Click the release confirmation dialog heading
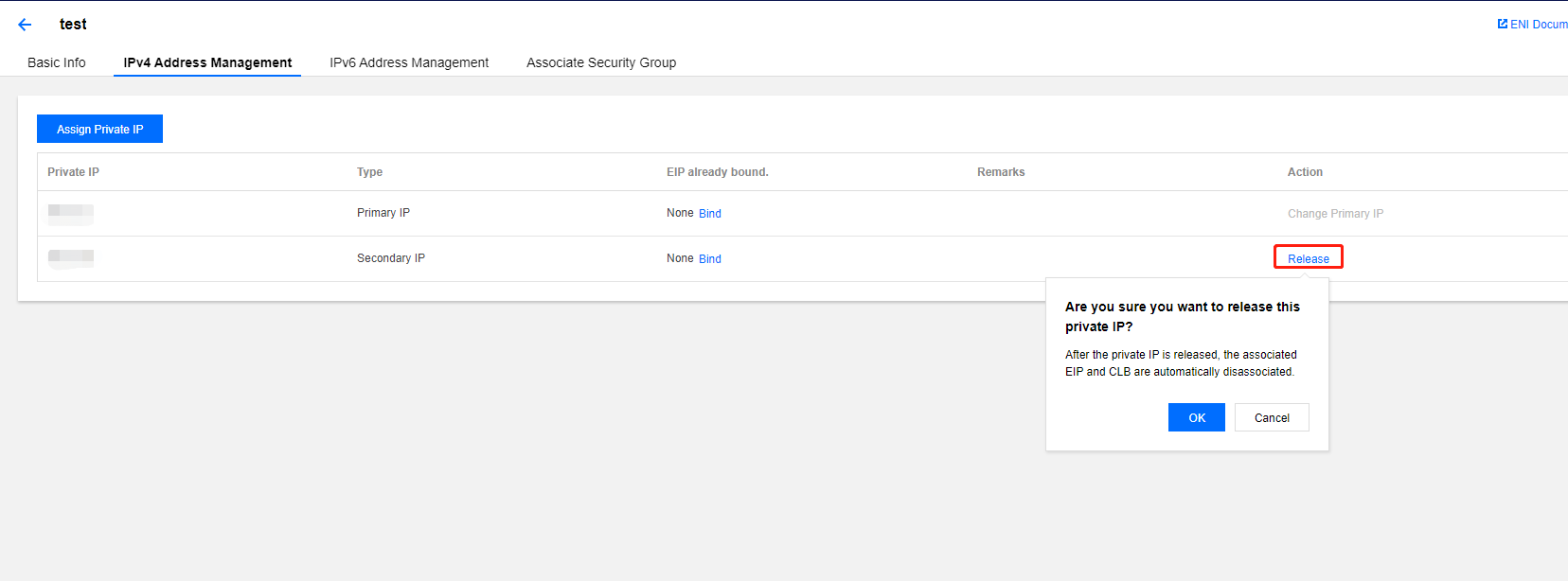 tap(1183, 317)
